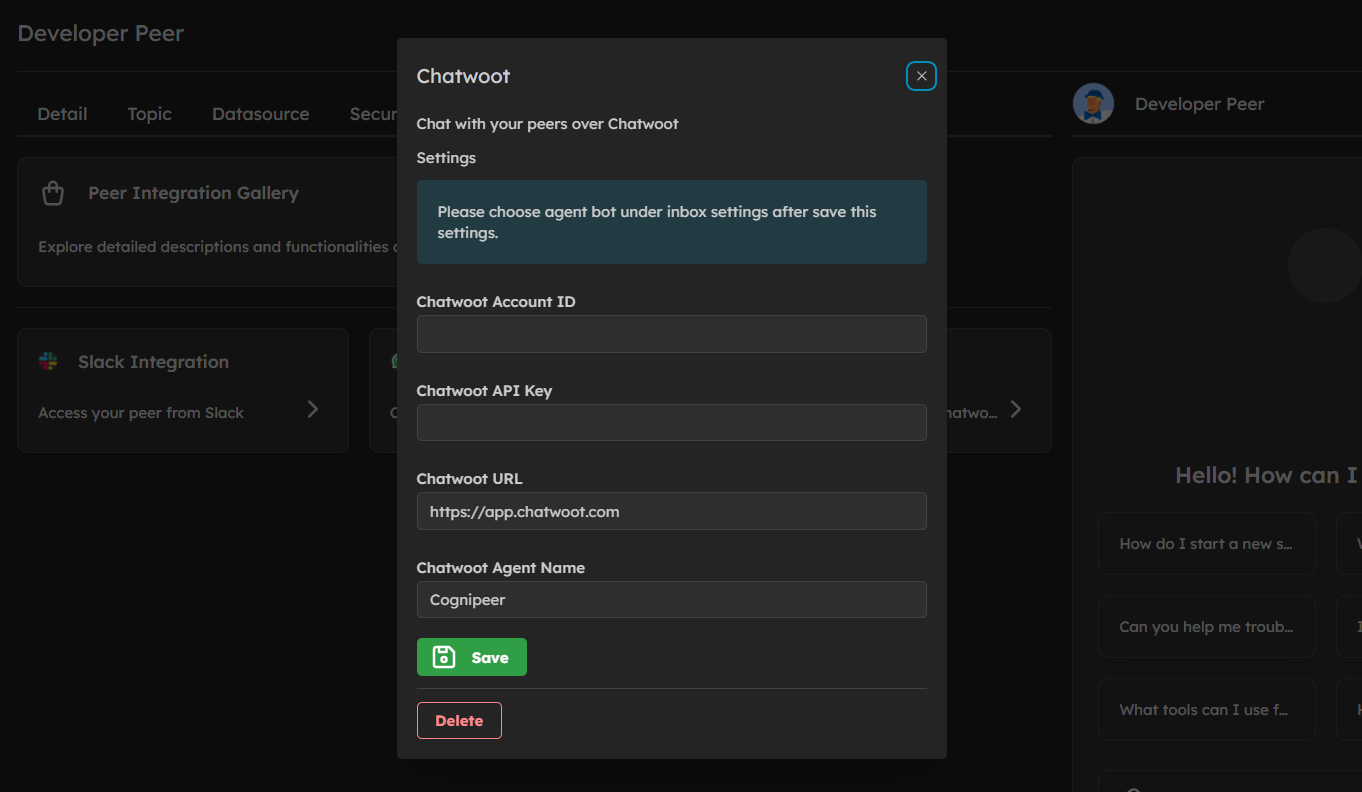Click the Slack logo icon

48,362
